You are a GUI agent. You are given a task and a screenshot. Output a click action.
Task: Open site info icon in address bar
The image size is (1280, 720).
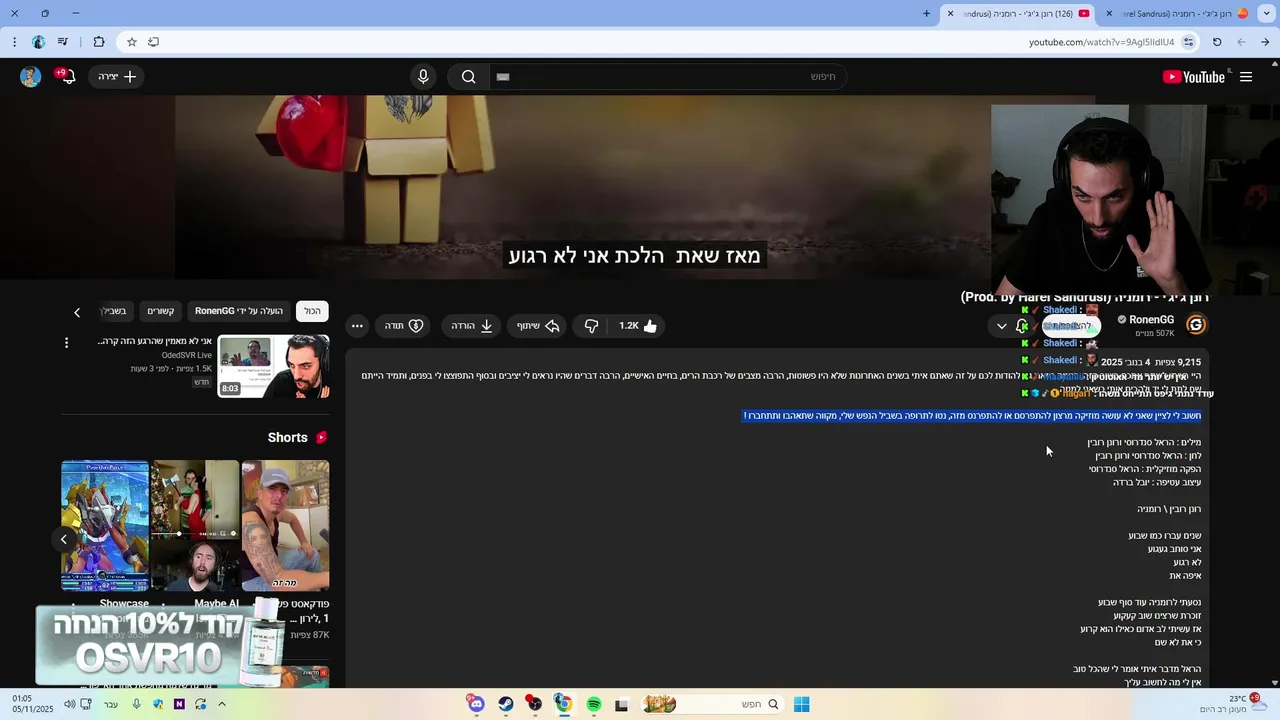1188,42
